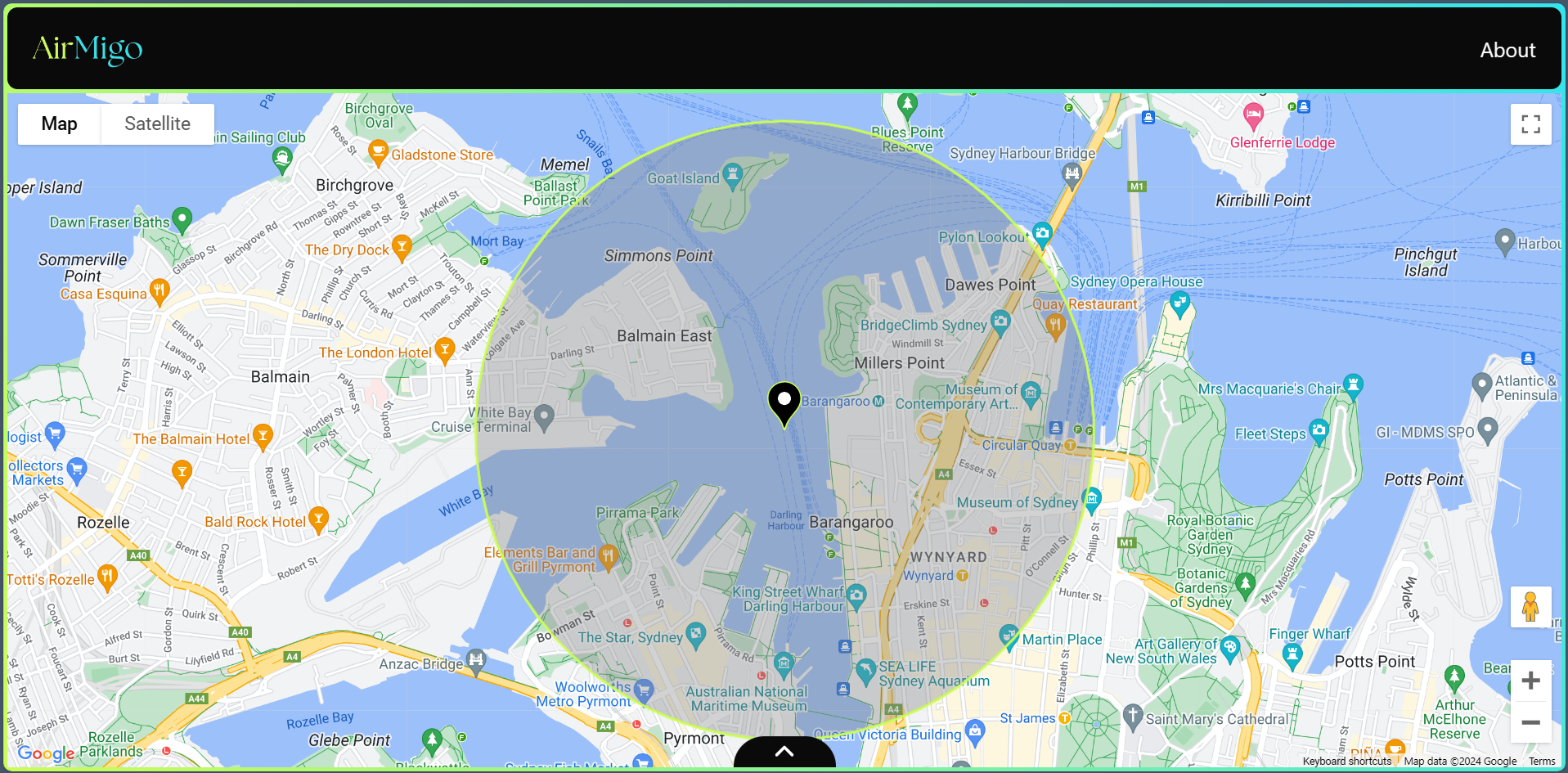Open Keyboard shortcuts link
The image size is (1568, 773).
(1346, 762)
